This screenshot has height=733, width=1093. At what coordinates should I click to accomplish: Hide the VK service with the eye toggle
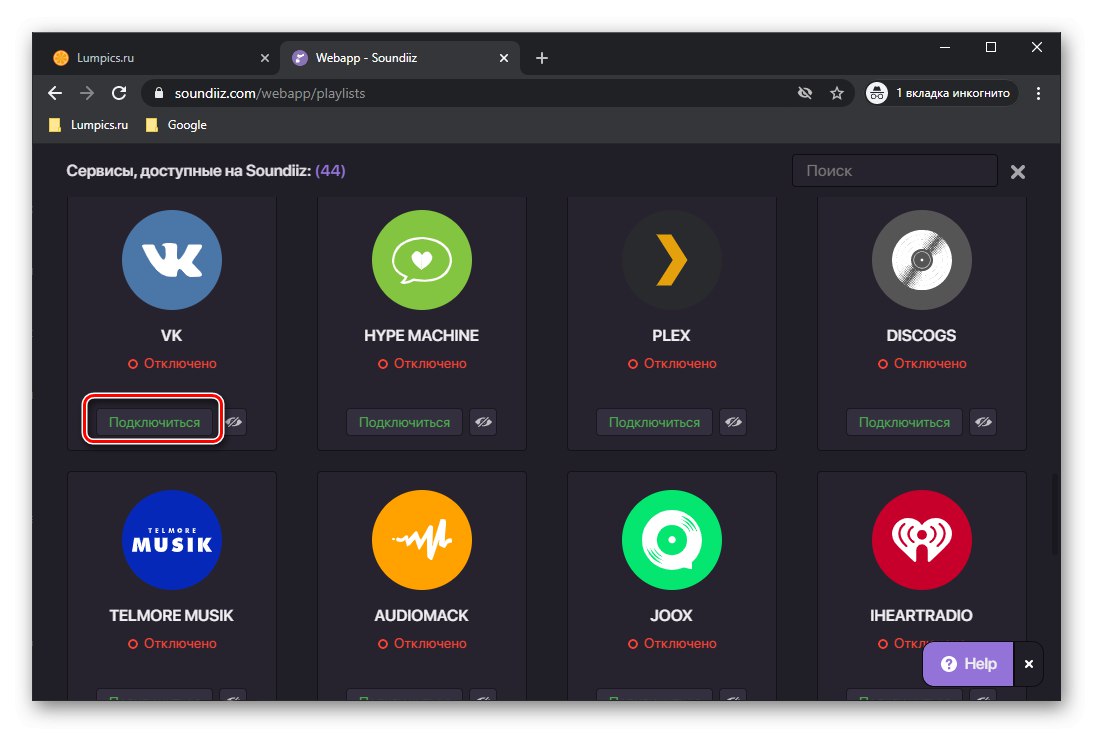click(233, 422)
